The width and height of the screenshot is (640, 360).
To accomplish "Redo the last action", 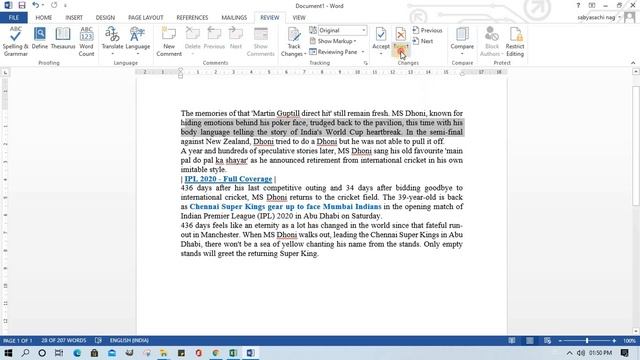I will (54, 5).
